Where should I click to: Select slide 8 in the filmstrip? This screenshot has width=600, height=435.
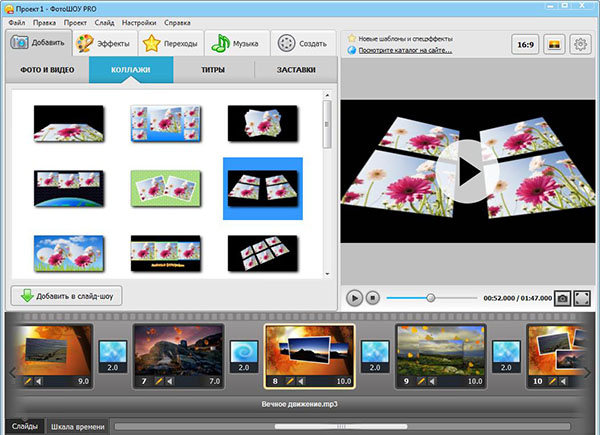pos(310,357)
